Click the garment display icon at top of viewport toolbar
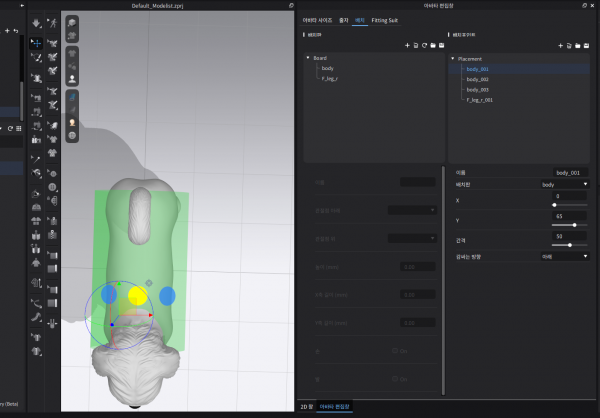Screen dimensions: 600x418 (73, 22)
